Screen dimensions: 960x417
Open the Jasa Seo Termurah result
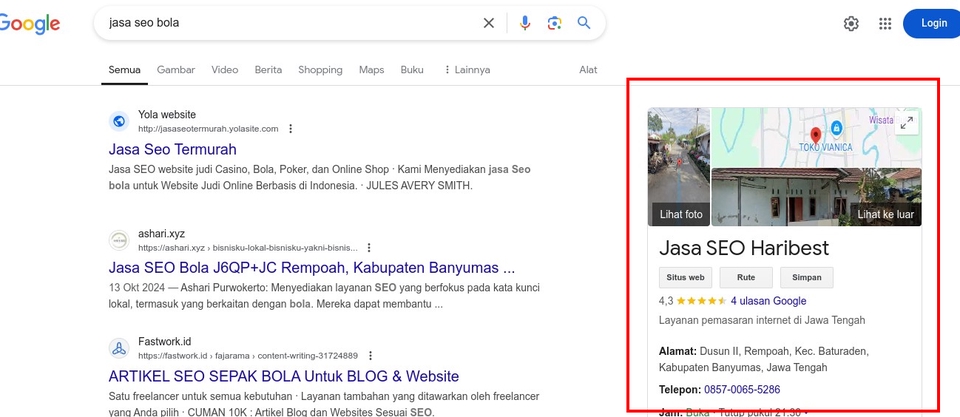(173, 149)
